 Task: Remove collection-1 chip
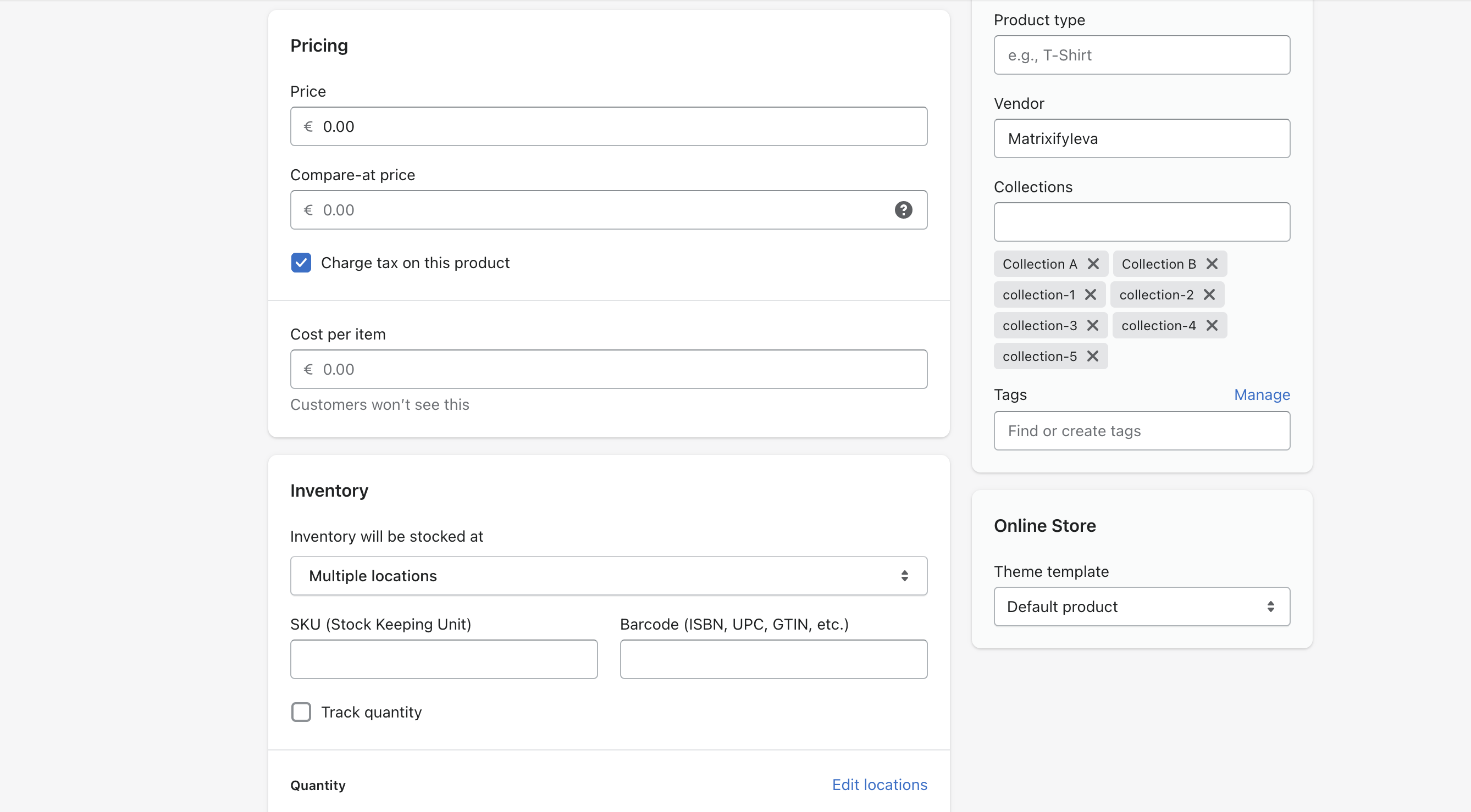1090,294
